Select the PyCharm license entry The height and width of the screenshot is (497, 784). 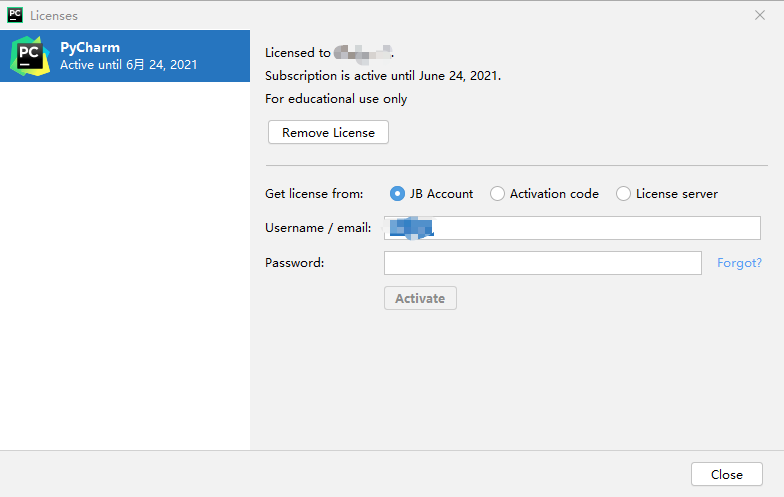click(125, 56)
